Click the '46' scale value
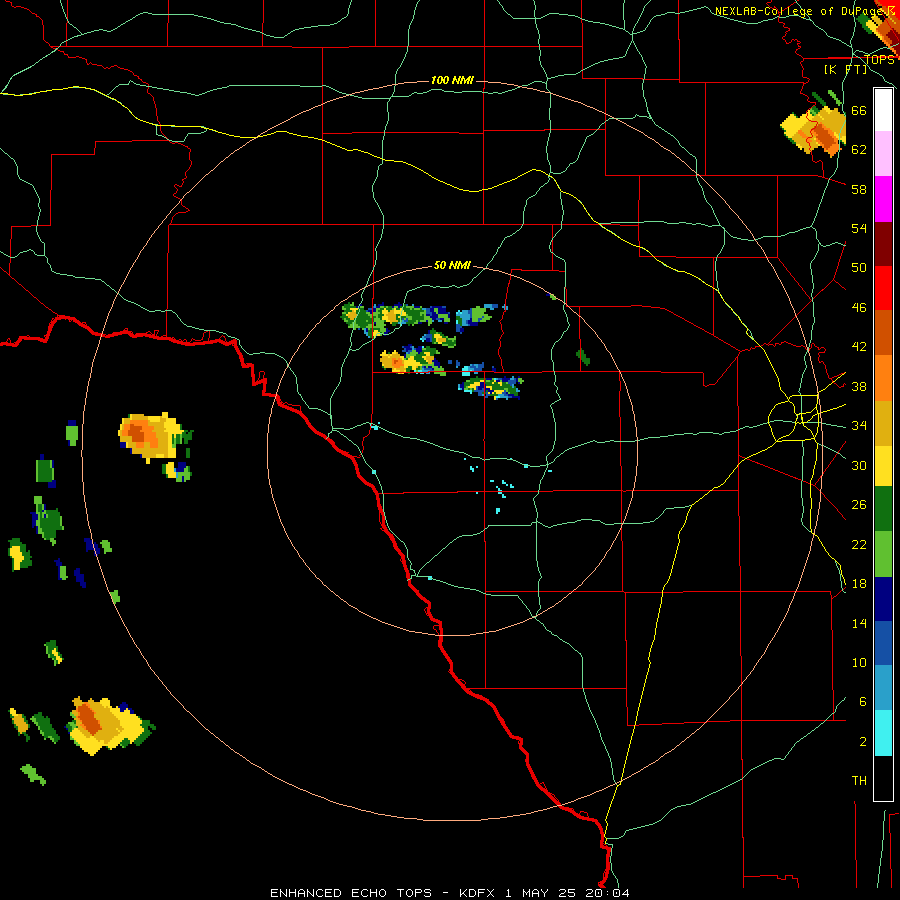Viewport: 900px width, 900px height. pos(859,308)
